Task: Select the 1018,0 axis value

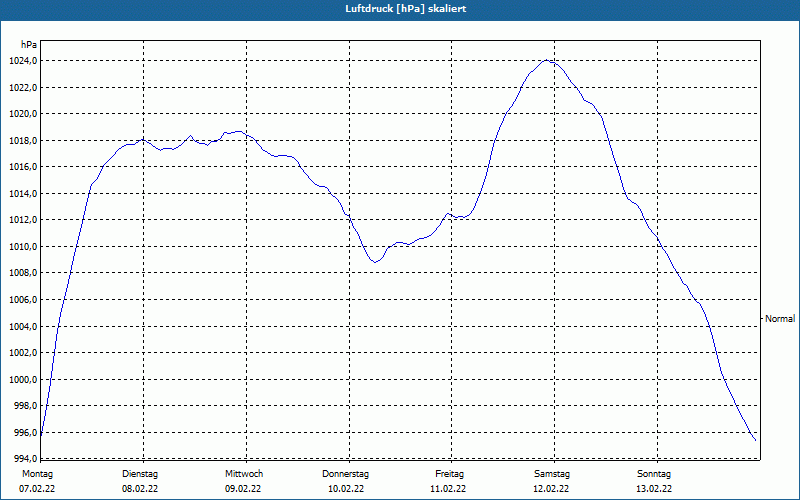Action: [23, 141]
